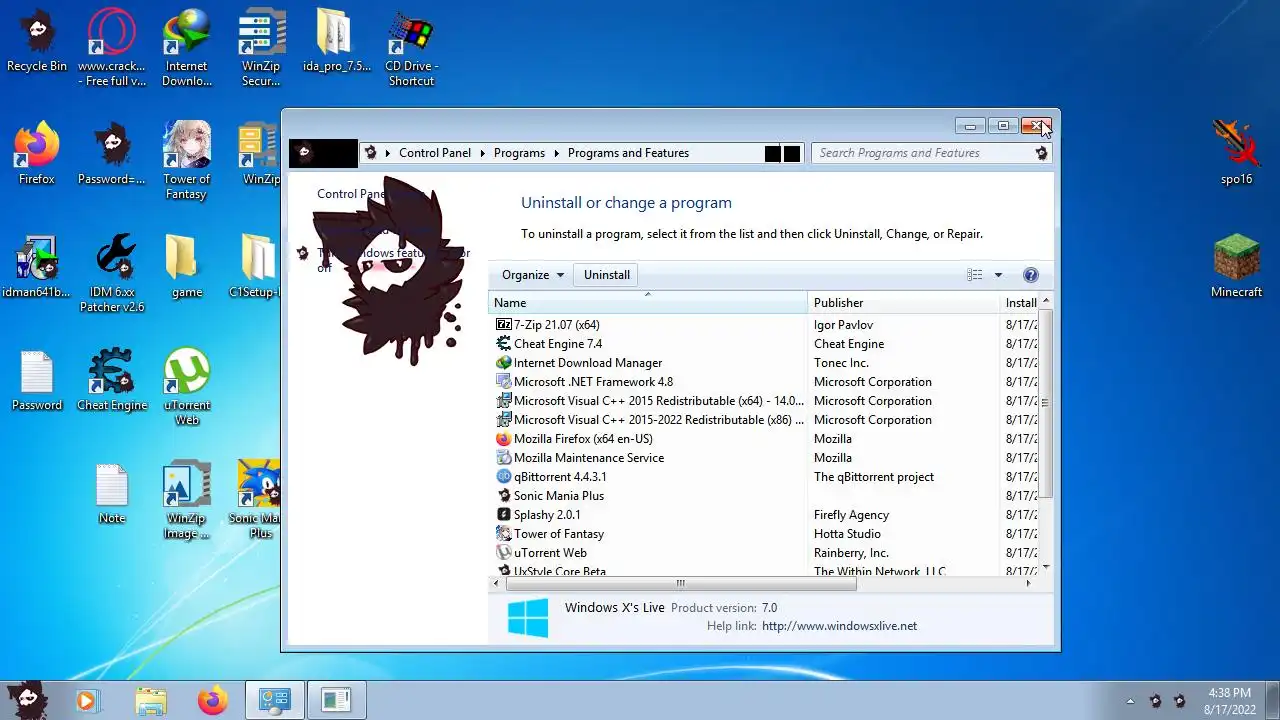Open the game folder on desktop
This screenshot has height=720, width=1280.
pos(187,267)
